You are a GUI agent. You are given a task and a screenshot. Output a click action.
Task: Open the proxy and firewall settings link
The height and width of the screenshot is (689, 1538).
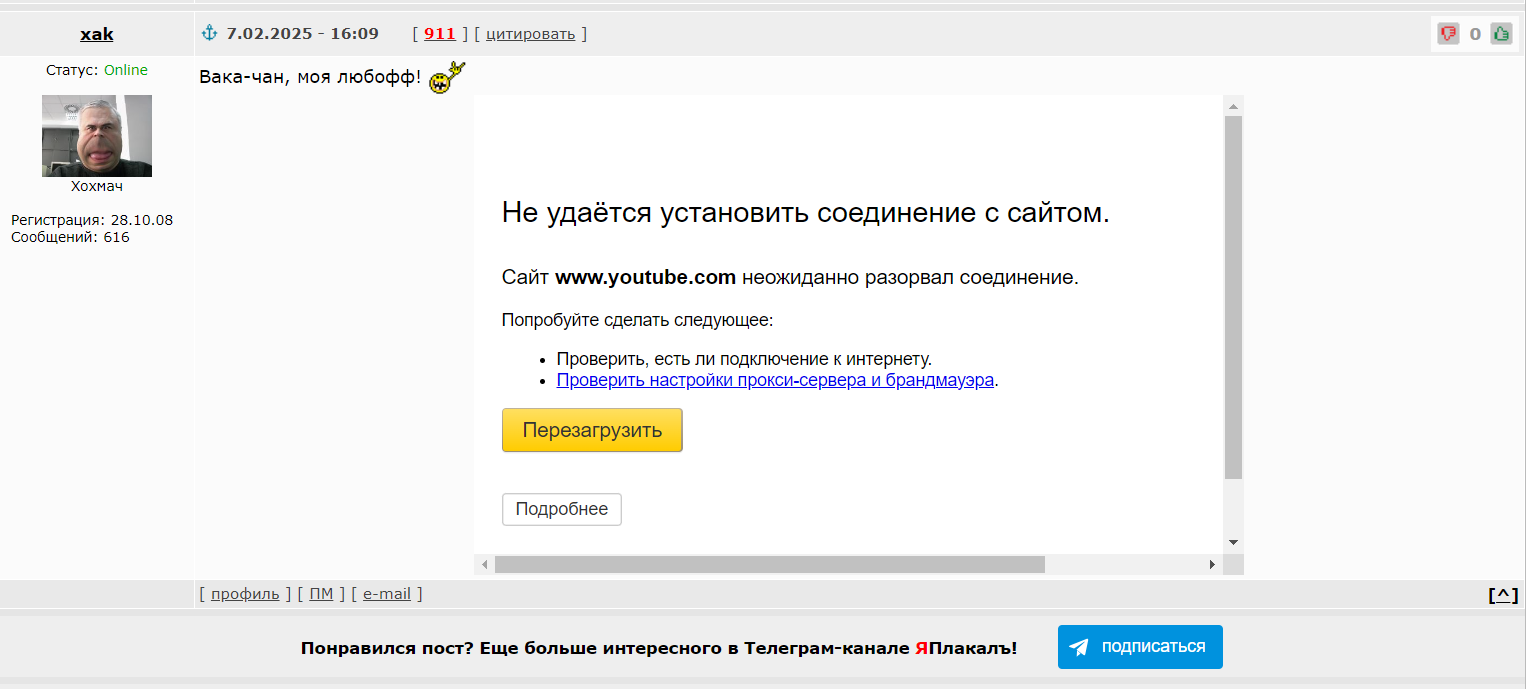click(x=775, y=380)
